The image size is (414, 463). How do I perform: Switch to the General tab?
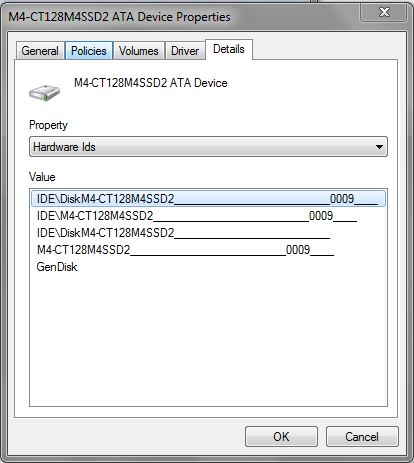coord(40,51)
